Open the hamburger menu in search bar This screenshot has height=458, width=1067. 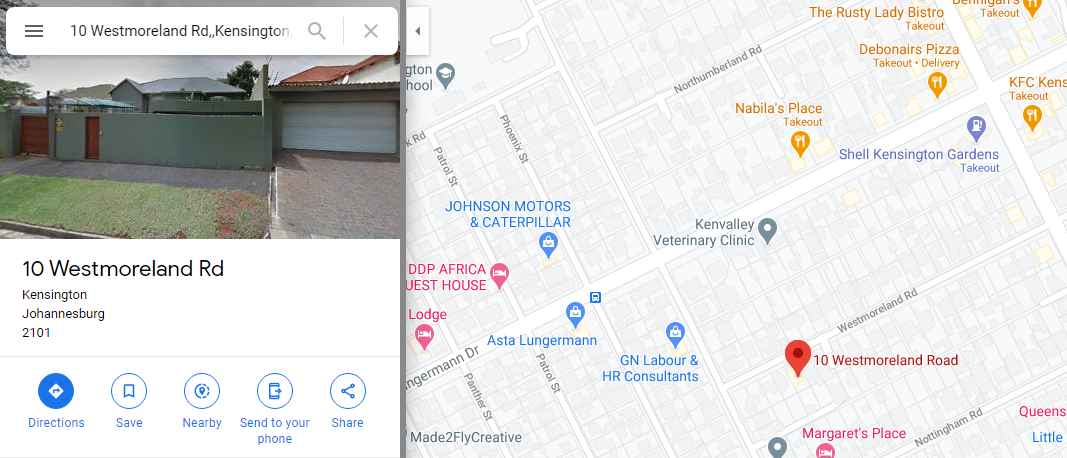coord(34,31)
